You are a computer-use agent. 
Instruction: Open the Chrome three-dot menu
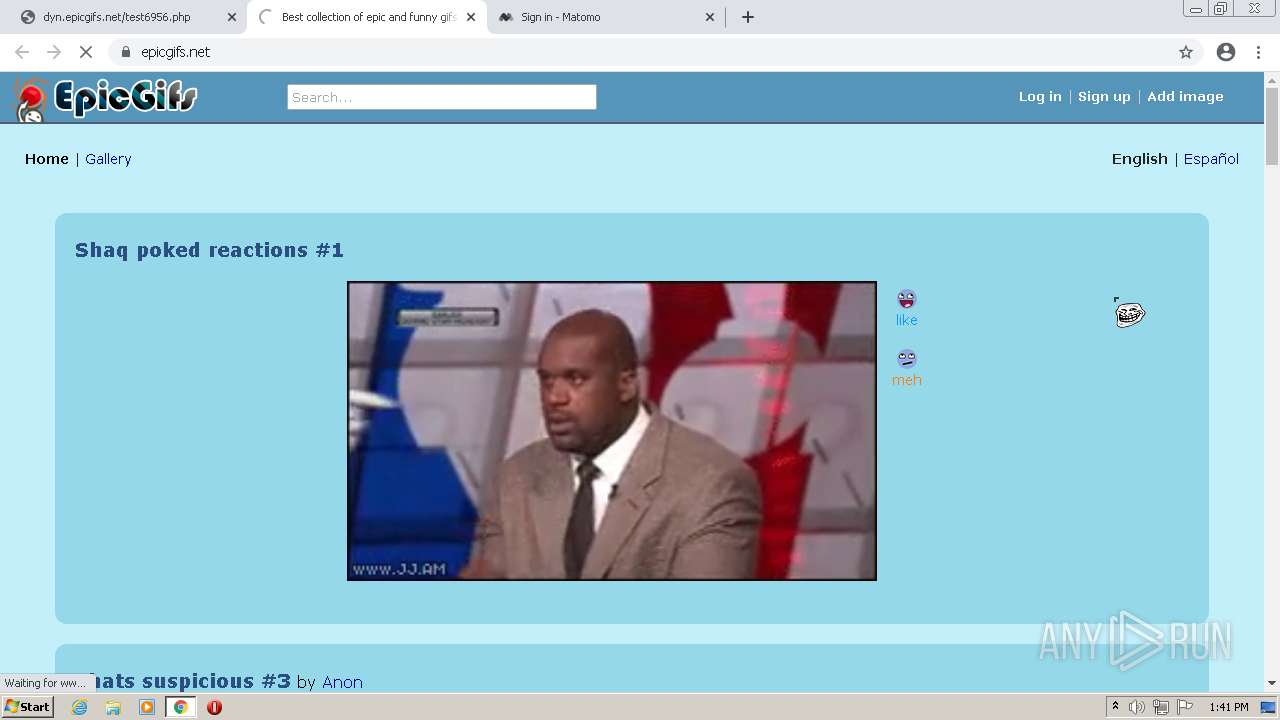pos(1259,52)
